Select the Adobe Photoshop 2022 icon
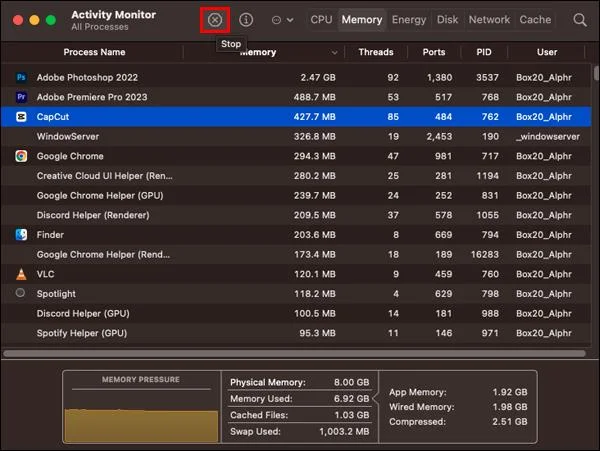 (21, 77)
